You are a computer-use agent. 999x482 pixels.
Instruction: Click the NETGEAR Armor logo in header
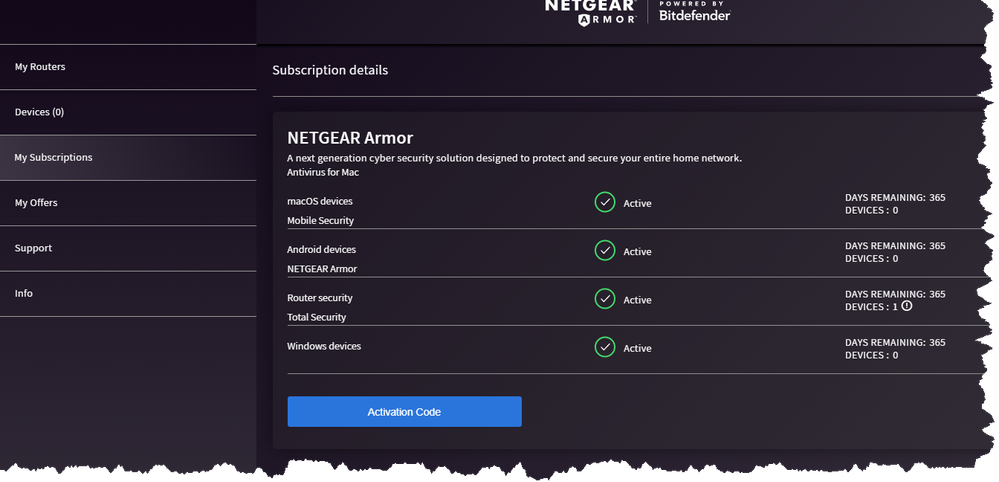click(590, 10)
